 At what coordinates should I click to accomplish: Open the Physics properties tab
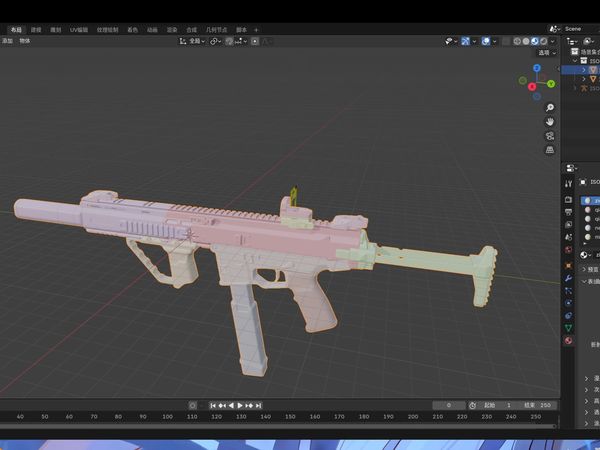568,303
